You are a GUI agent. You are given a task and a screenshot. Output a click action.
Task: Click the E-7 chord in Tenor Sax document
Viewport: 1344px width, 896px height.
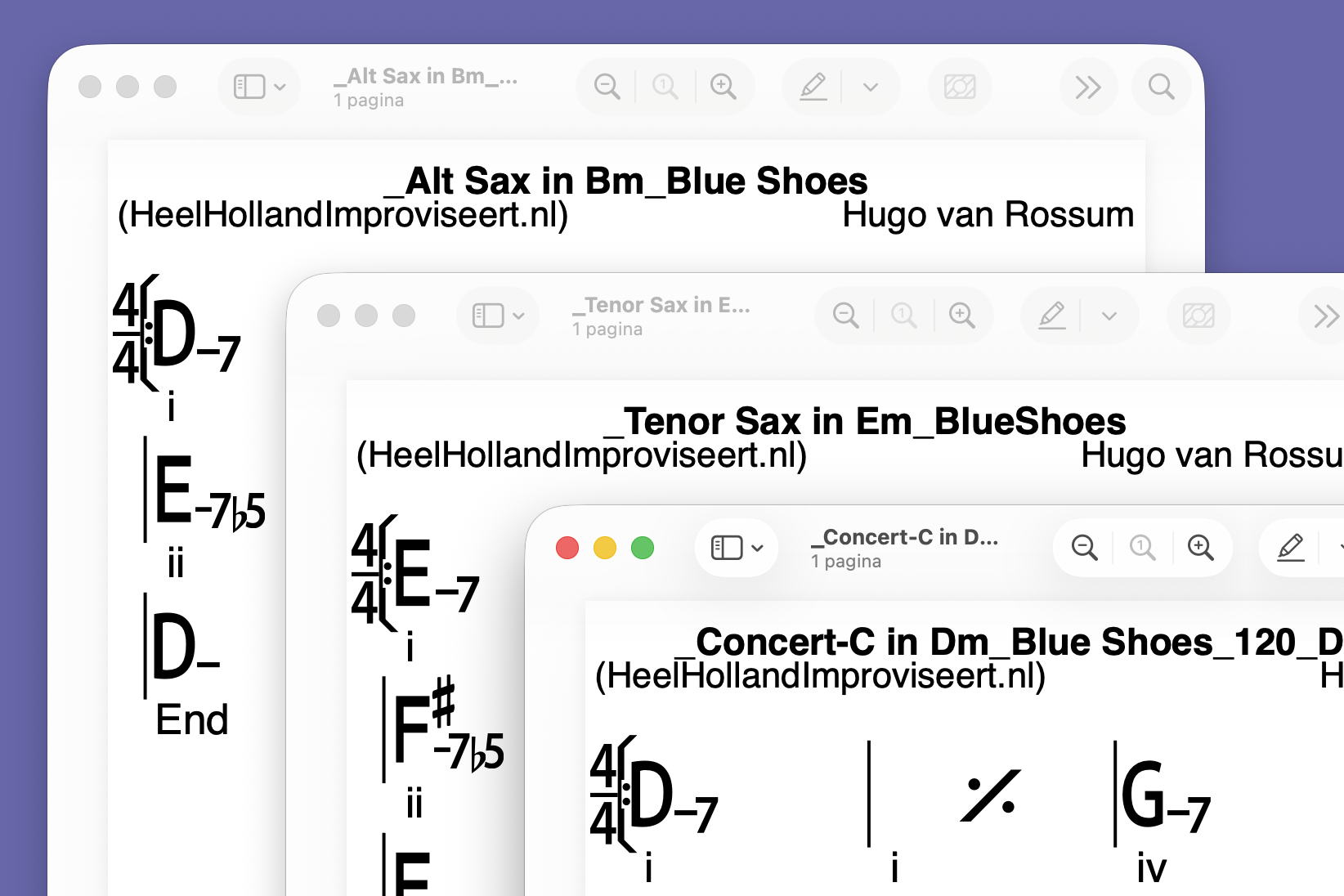(x=437, y=574)
